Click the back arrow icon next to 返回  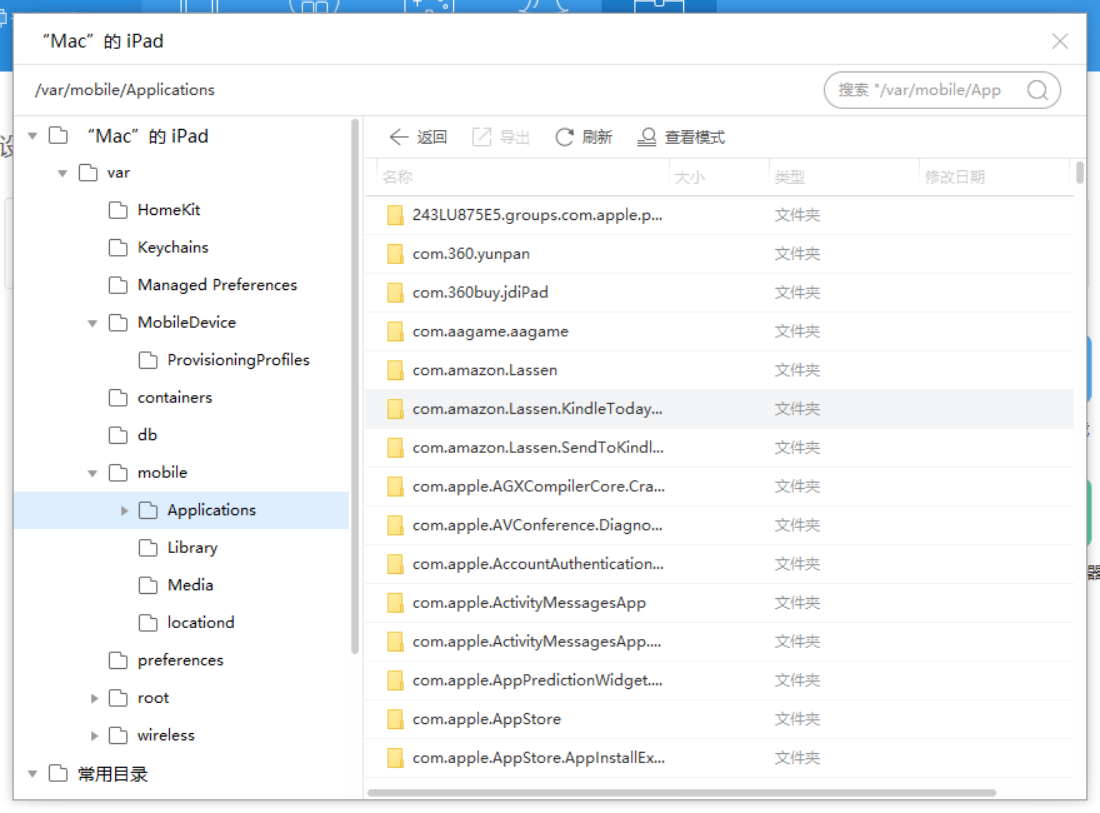coord(398,137)
